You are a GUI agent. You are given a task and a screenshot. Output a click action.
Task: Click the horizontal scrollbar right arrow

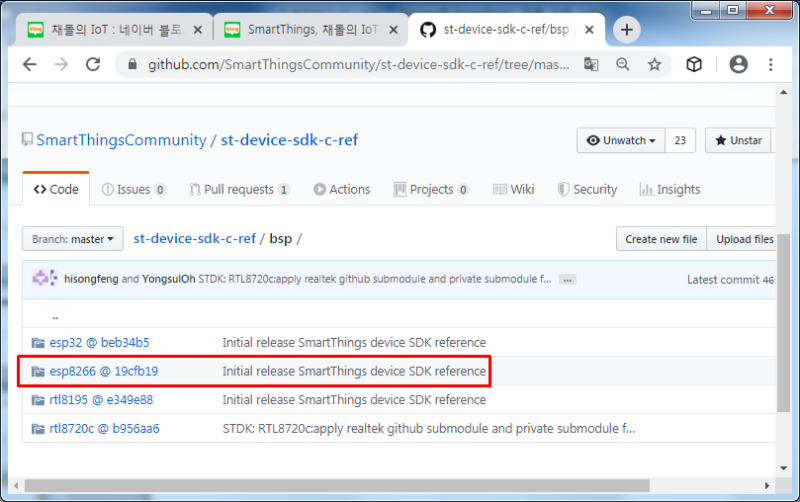767,486
